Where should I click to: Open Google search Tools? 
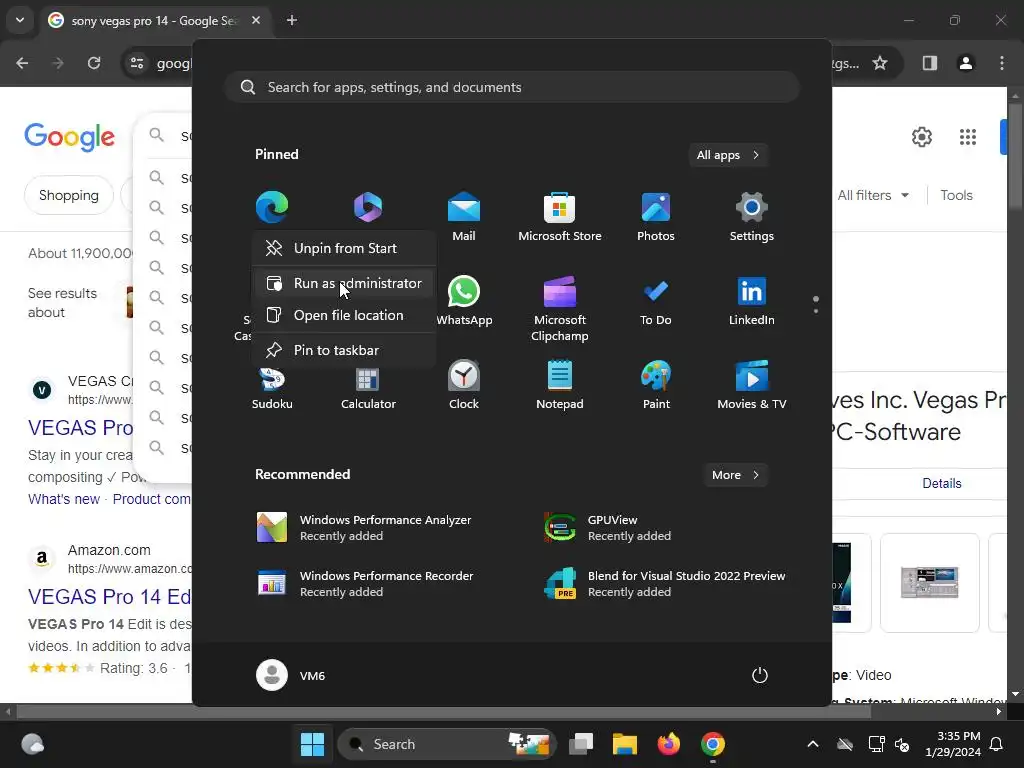pos(956,195)
